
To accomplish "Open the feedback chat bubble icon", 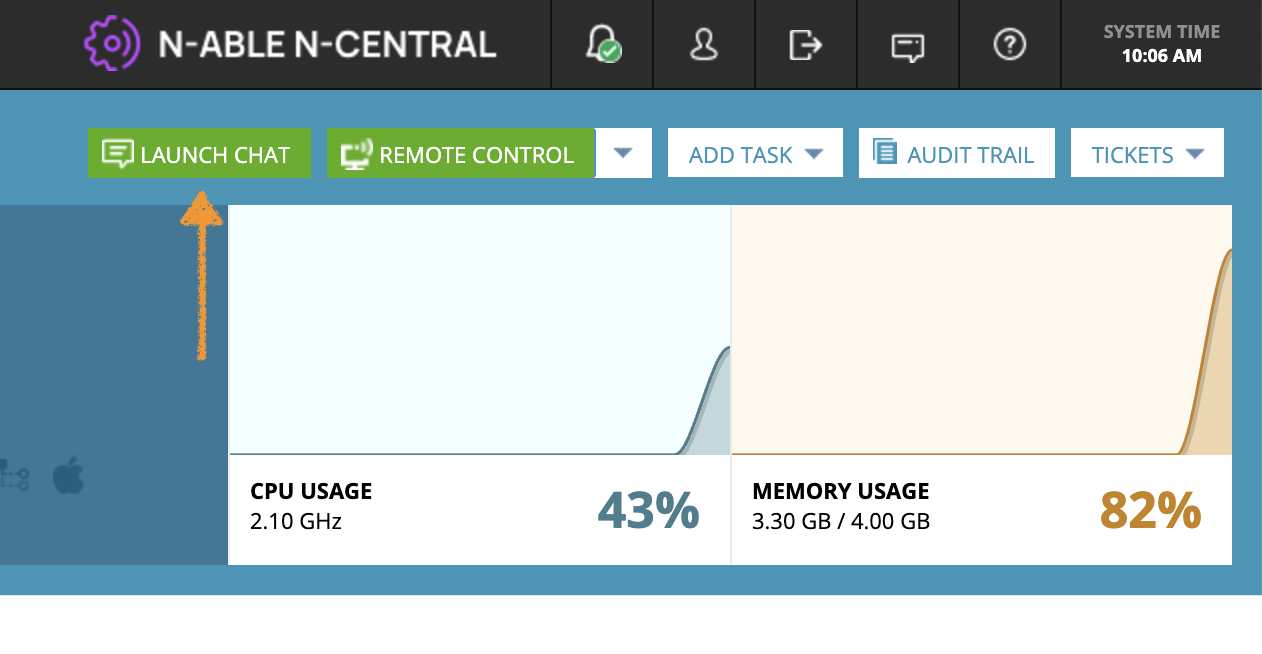I will click(x=908, y=44).
